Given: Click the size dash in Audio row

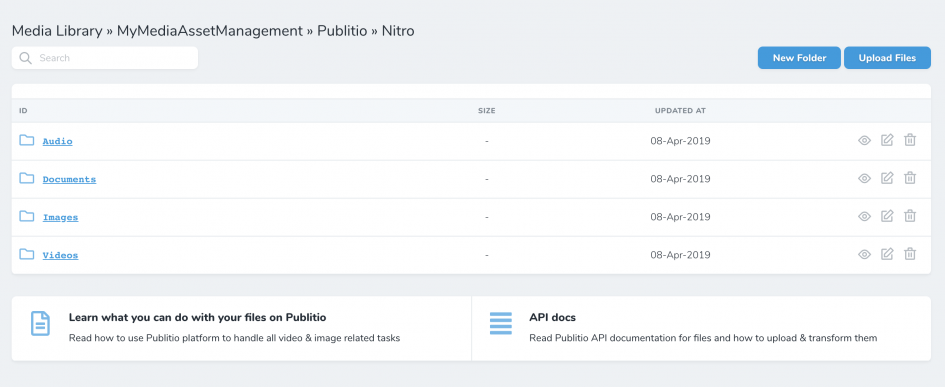Looking at the screenshot, I should click(486, 141).
